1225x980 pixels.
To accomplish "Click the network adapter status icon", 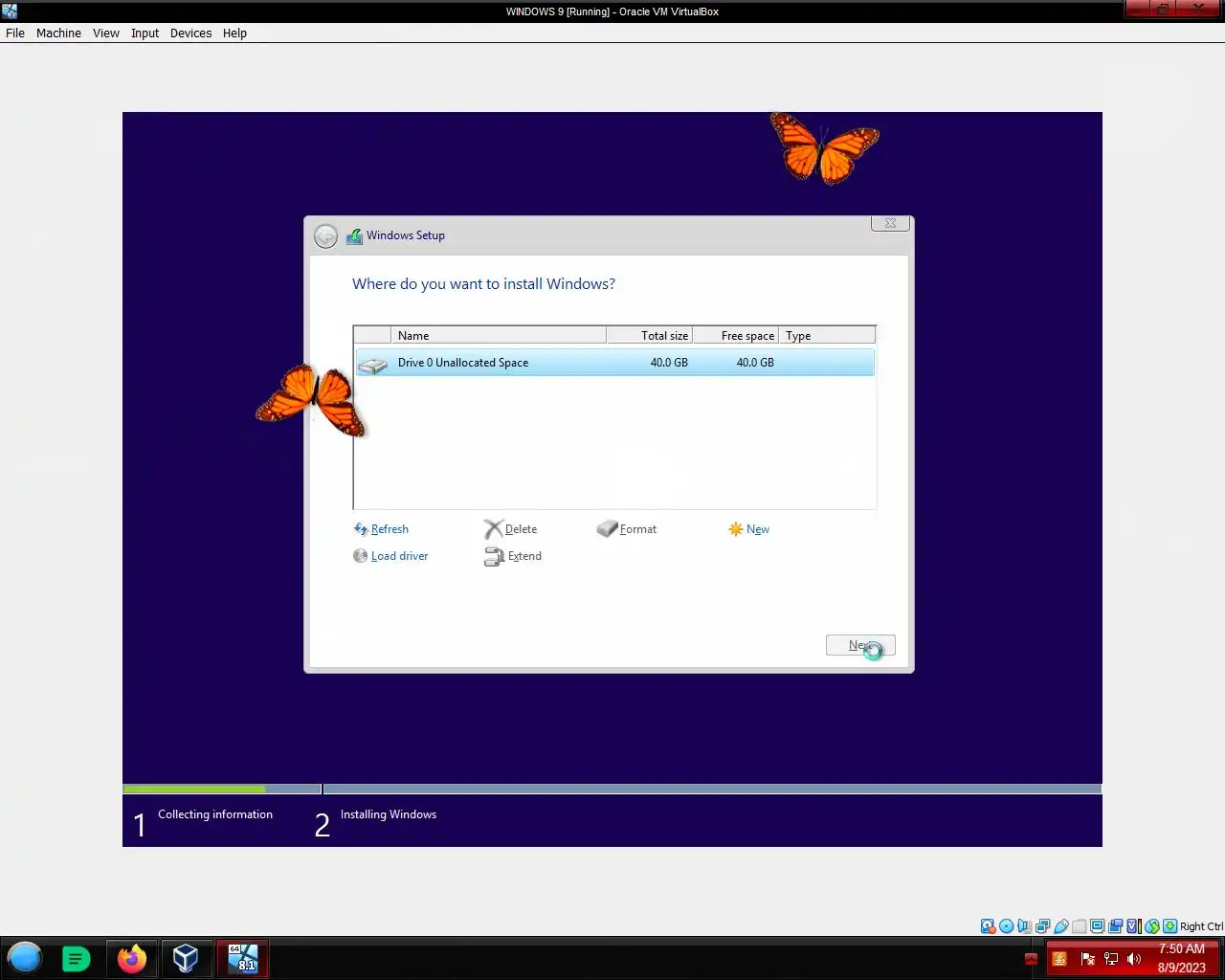I will (1042, 926).
